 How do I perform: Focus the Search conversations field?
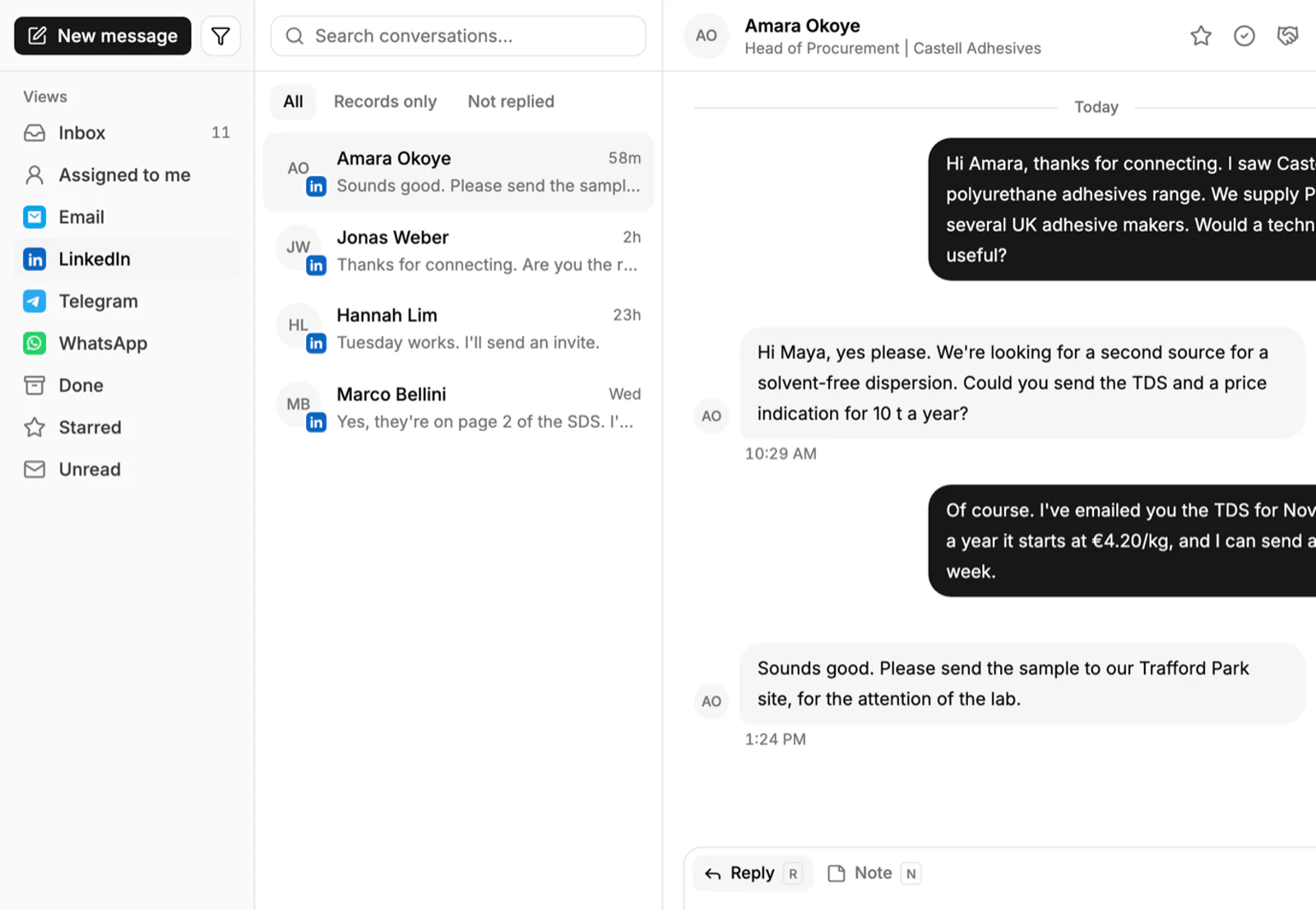coord(458,36)
